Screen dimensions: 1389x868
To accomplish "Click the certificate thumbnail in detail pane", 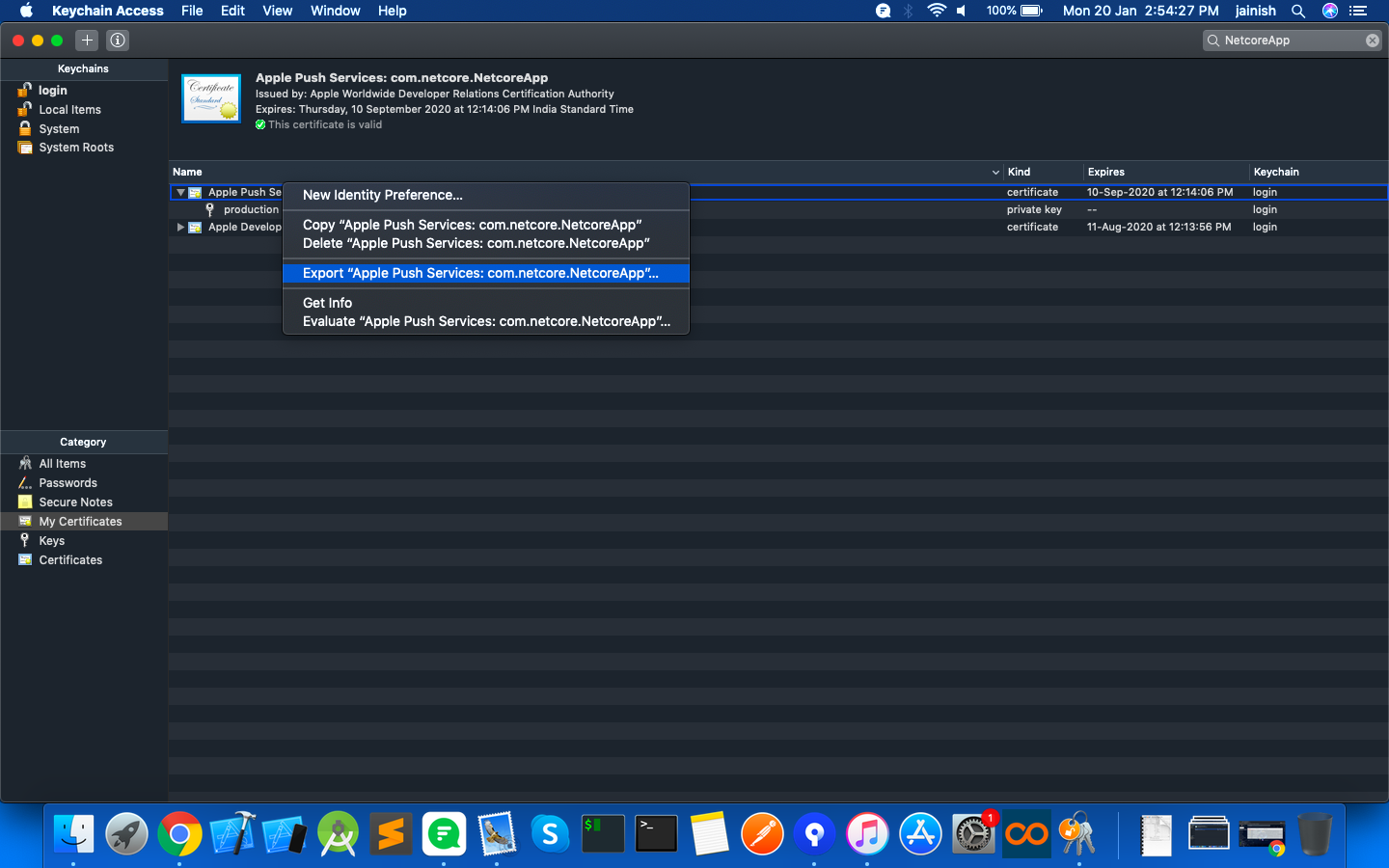I will (x=211, y=98).
